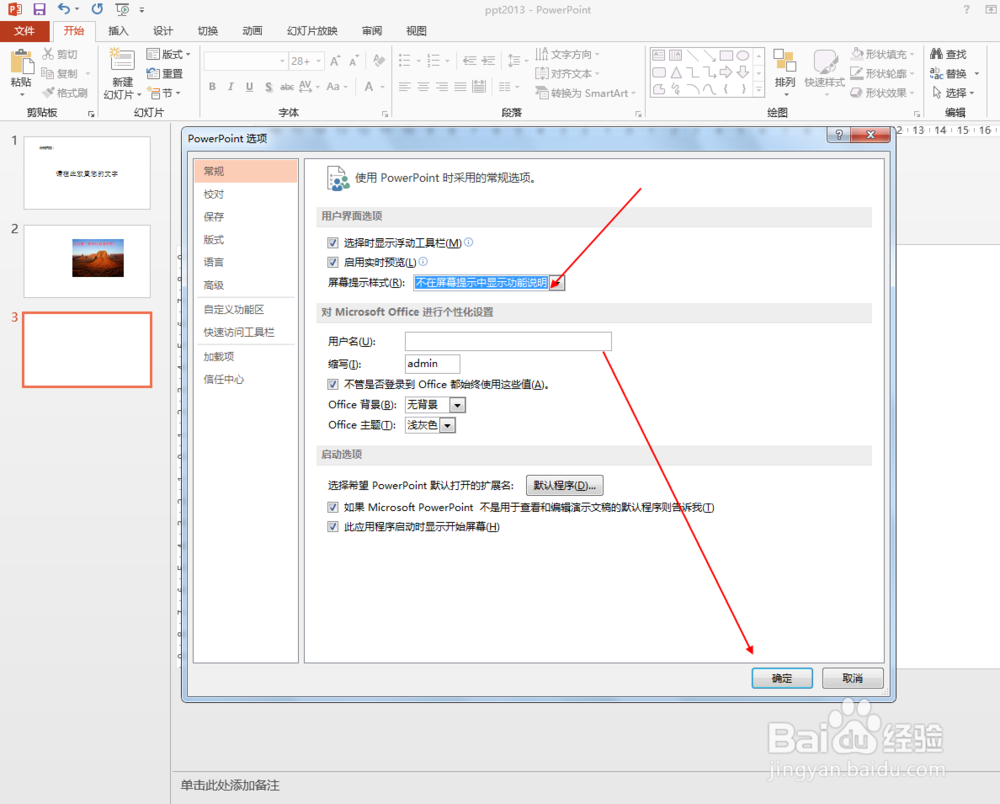Switch to the 设计 ribbon tab

pos(163,31)
